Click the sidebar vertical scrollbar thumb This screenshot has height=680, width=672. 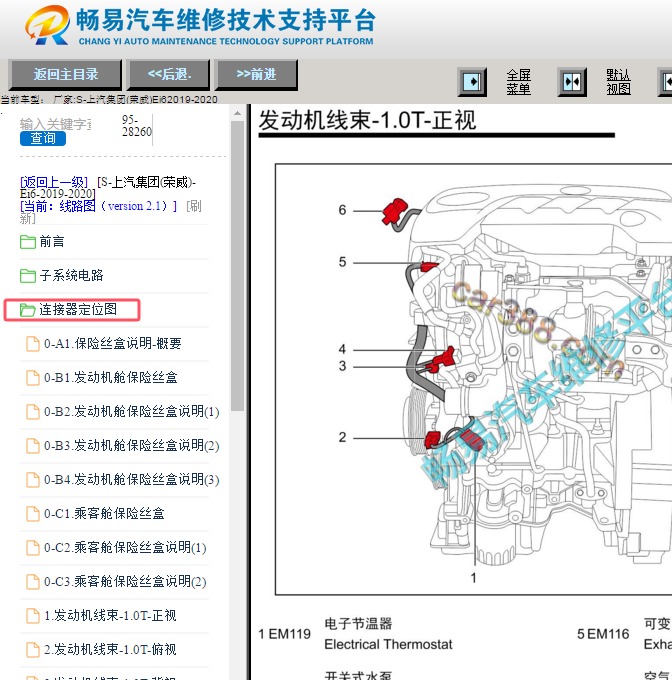[237, 265]
